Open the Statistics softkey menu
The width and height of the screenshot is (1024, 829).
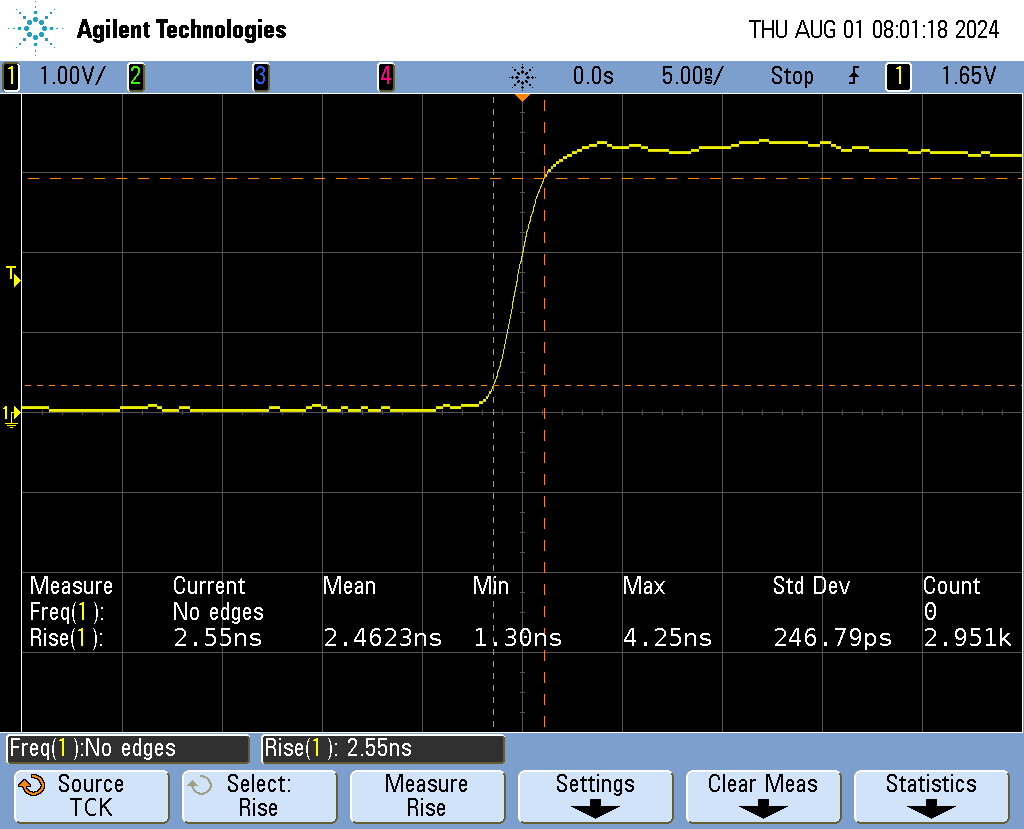click(931, 796)
